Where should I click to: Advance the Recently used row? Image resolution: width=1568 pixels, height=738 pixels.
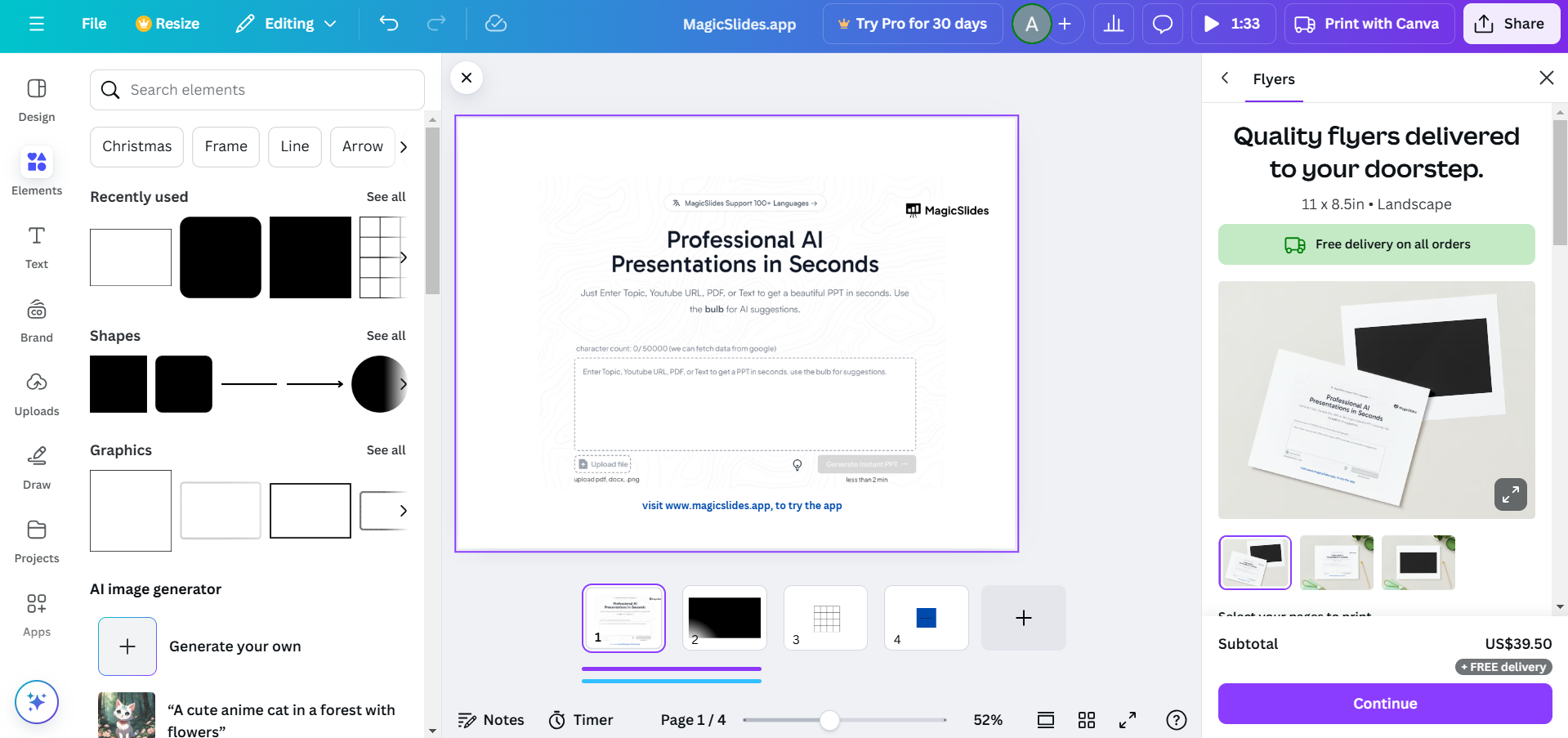[x=404, y=257]
